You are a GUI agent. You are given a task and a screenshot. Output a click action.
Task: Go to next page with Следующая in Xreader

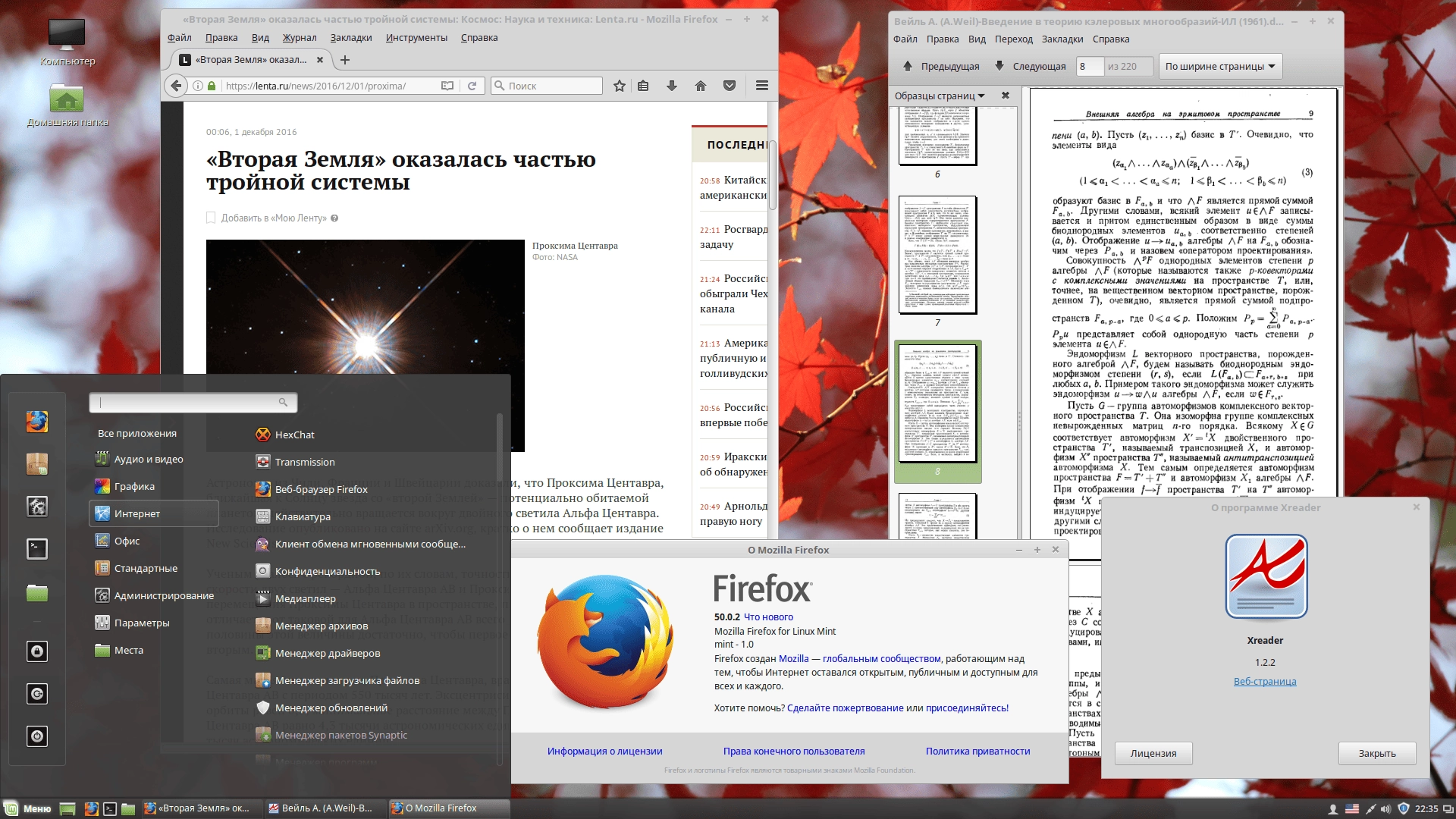click(x=1031, y=66)
